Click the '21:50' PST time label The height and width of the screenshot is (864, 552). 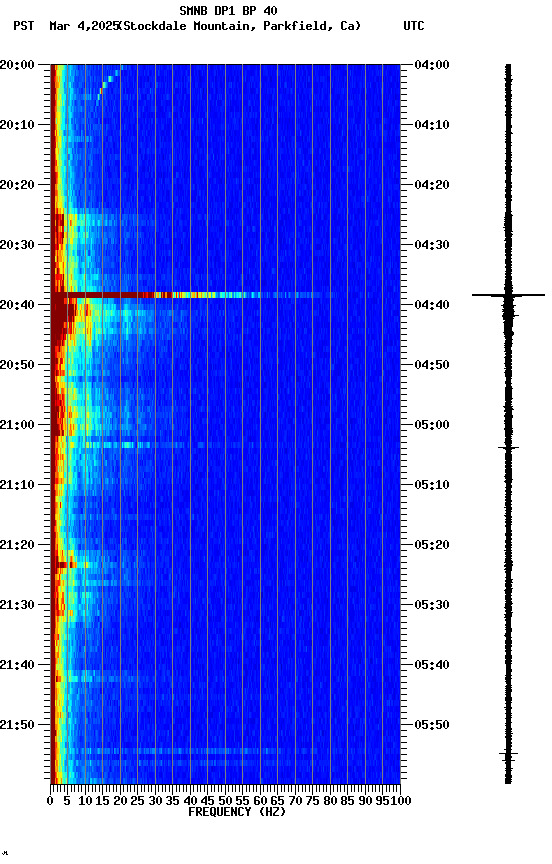[x=17, y=725]
